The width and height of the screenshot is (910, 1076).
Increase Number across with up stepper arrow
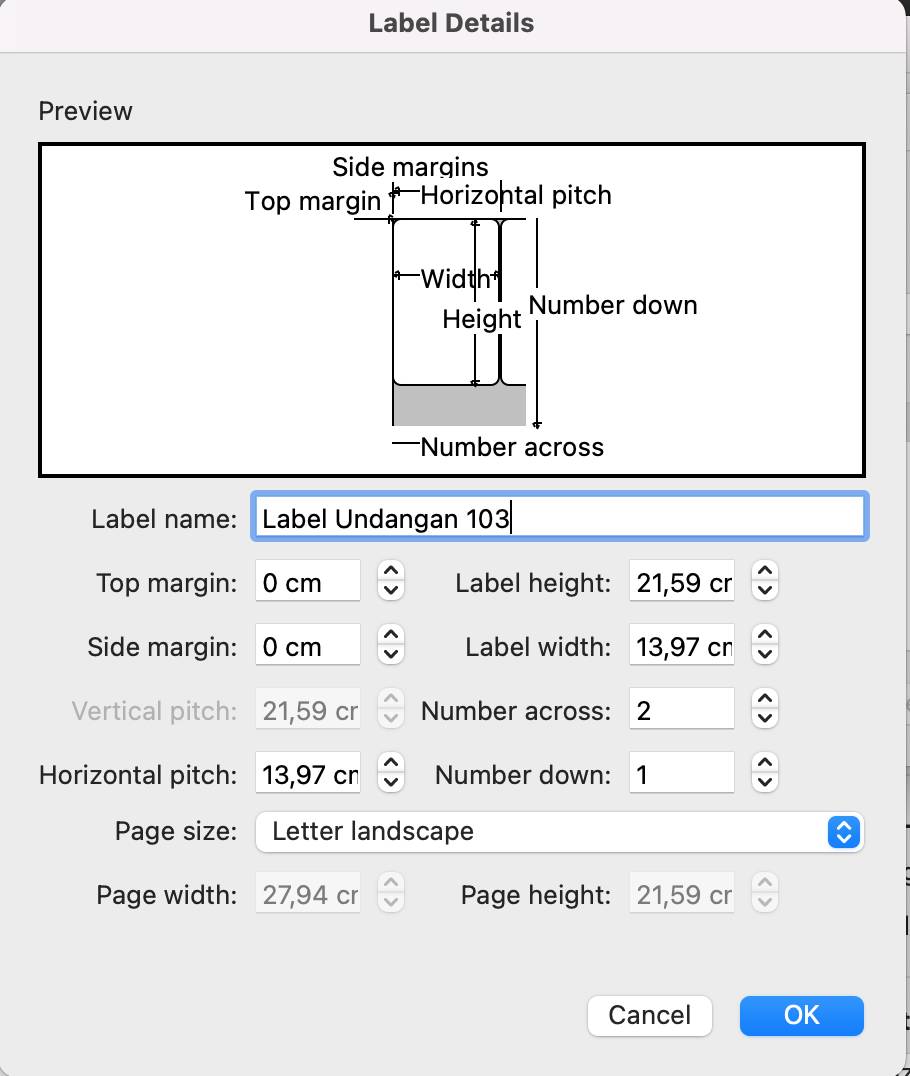pos(765,699)
